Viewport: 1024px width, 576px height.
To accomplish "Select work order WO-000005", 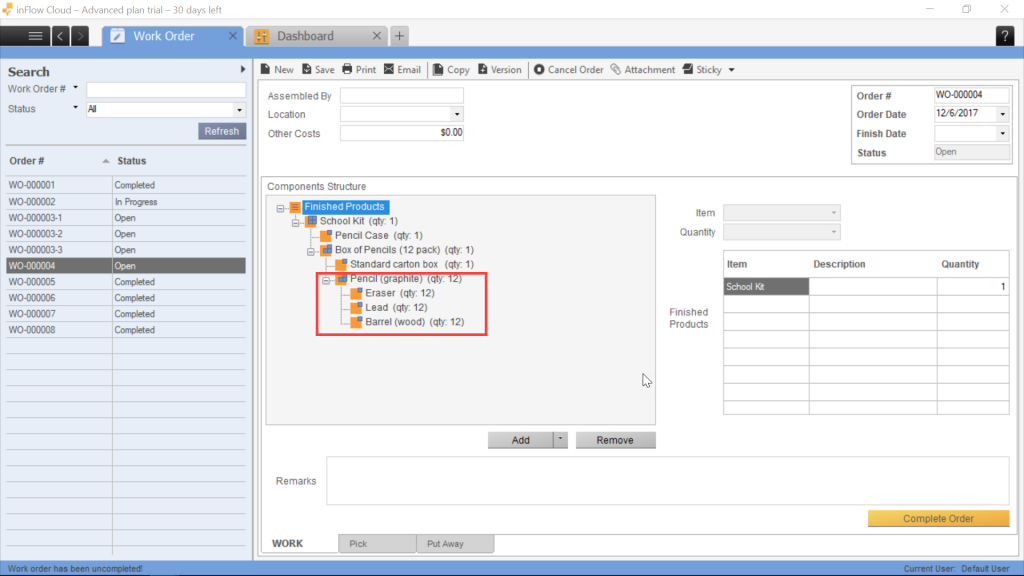I will (x=126, y=282).
